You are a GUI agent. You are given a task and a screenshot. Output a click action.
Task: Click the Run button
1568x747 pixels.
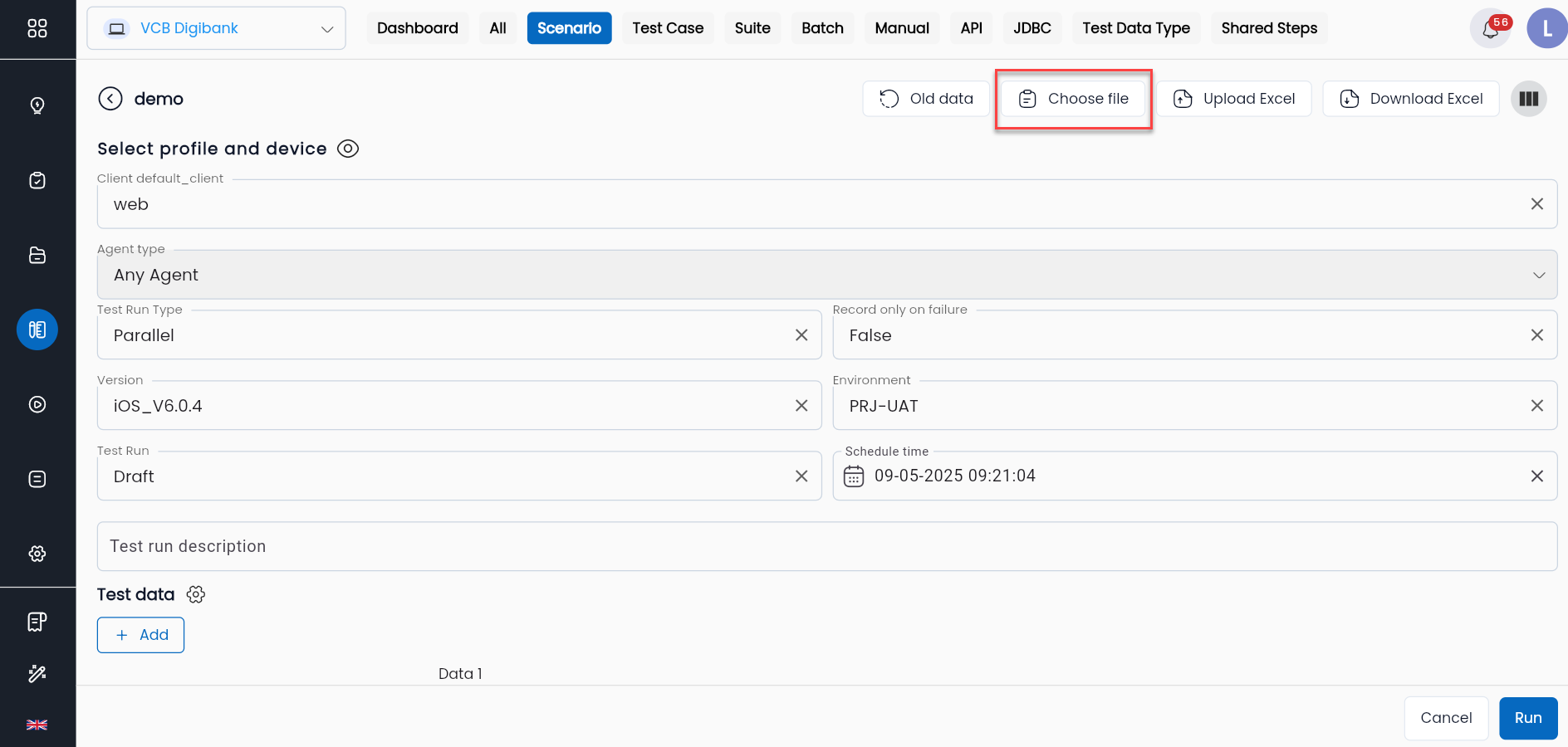tap(1528, 718)
